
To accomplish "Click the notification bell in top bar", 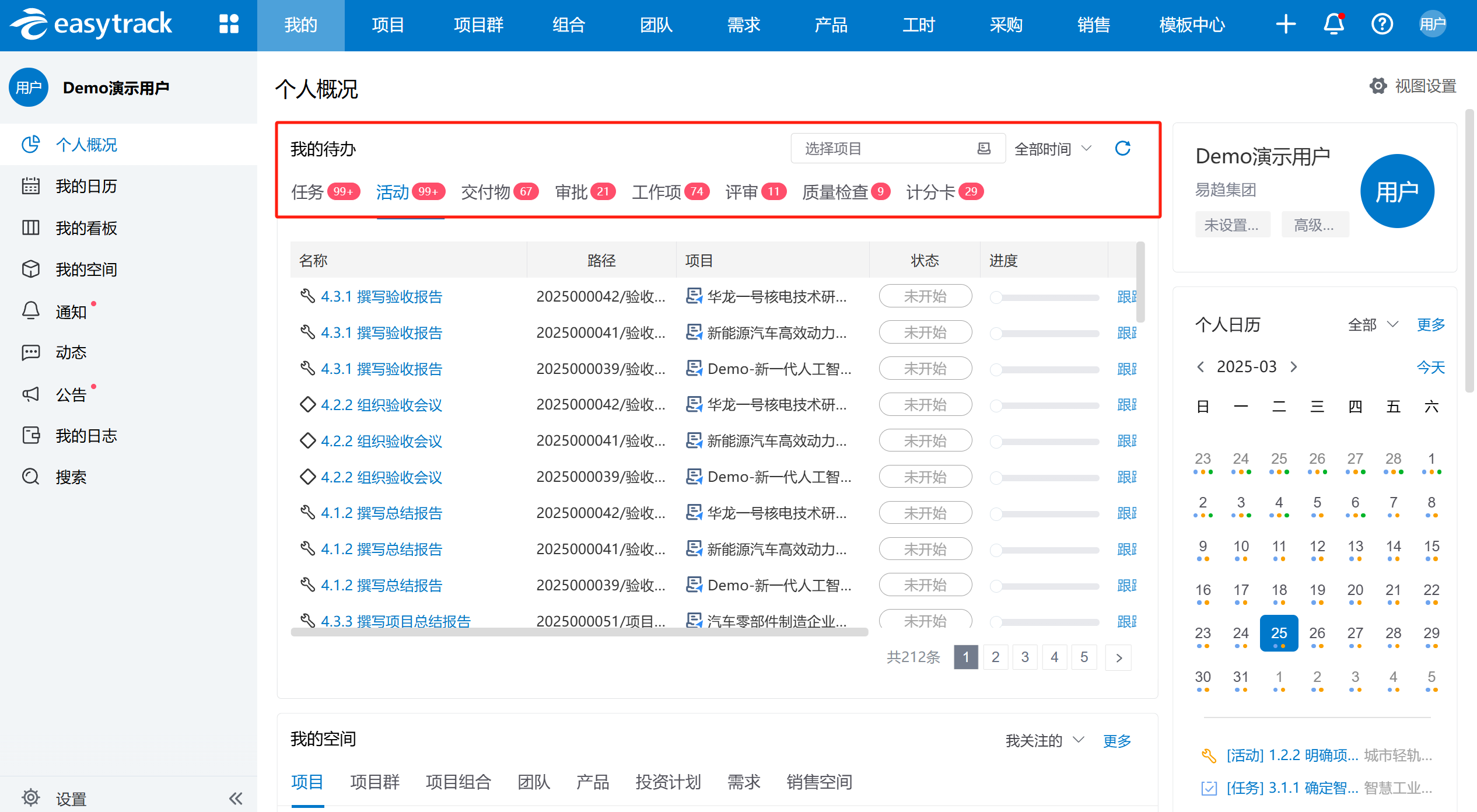I will (x=1333, y=24).
